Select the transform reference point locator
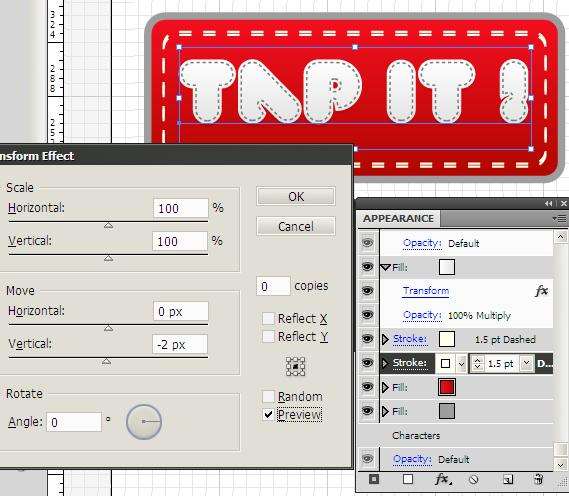The height and width of the screenshot is (496, 569). tap(295, 366)
